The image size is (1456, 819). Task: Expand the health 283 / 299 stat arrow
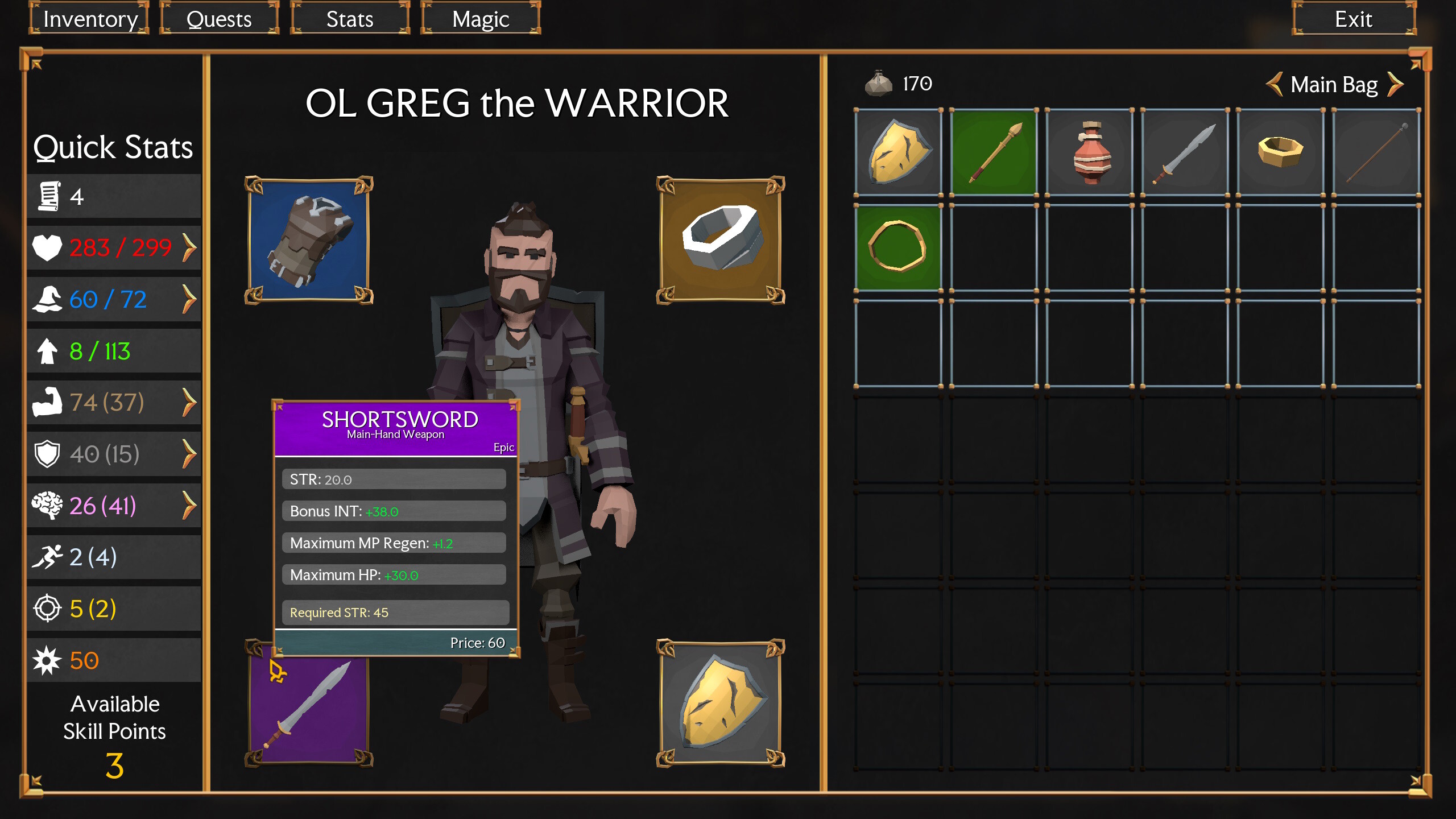[189, 247]
